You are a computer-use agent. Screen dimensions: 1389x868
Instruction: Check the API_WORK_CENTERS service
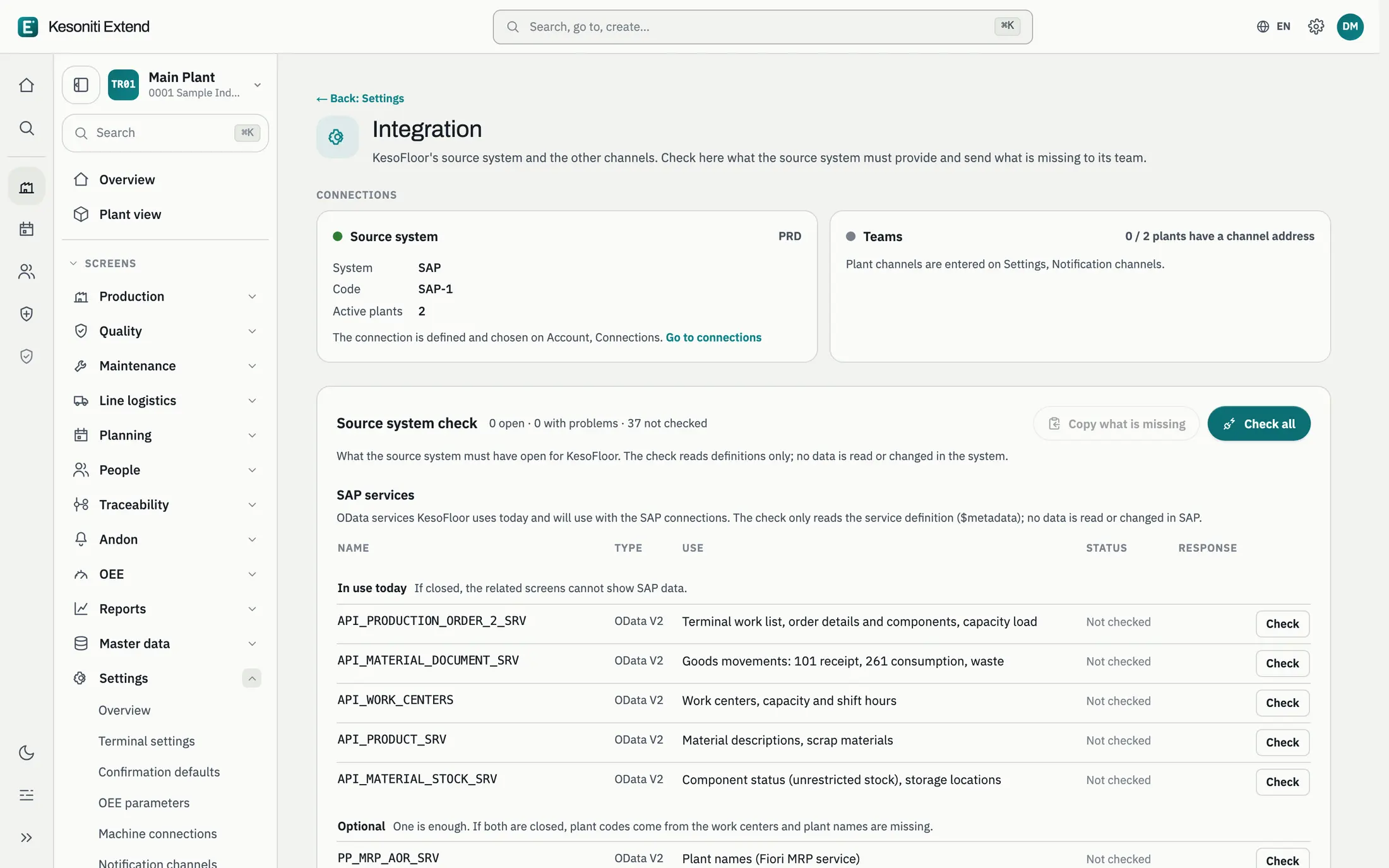coord(1282,703)
